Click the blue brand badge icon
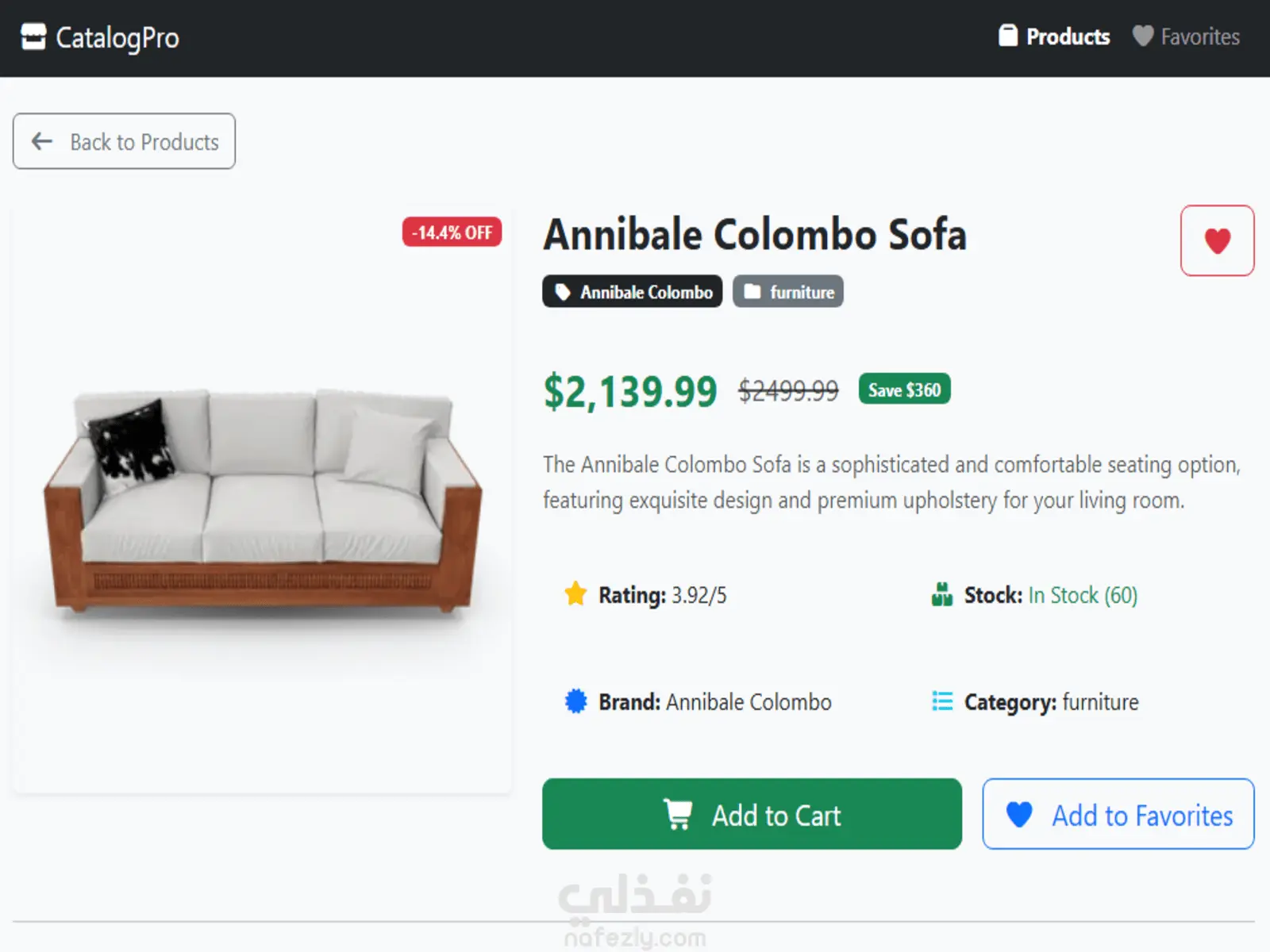The width and height of the screenshot is (1270, 952). [x=575, y=701]
